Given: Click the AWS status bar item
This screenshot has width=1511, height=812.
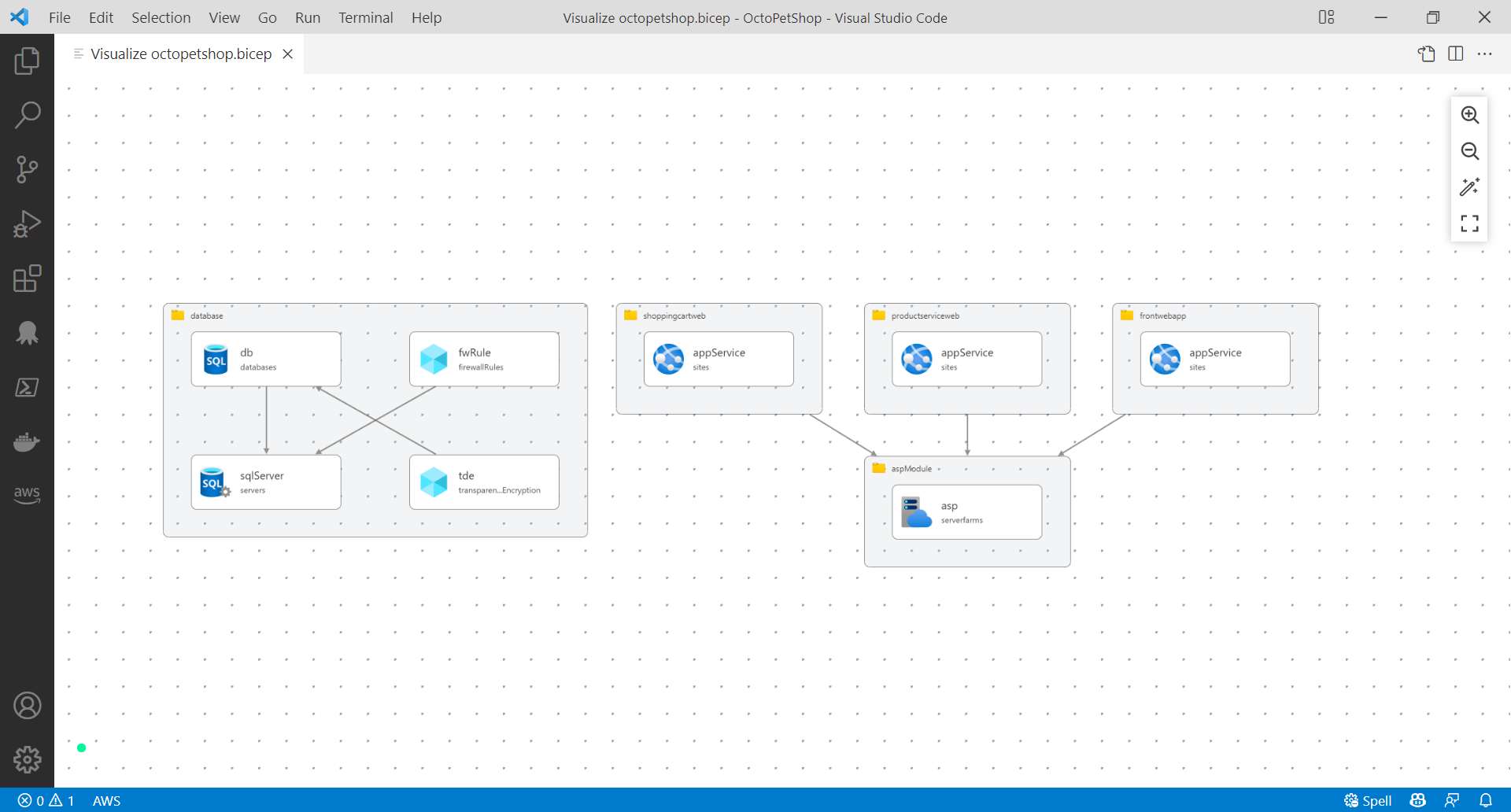Looking at the screenshot, I should coord(106,800).
